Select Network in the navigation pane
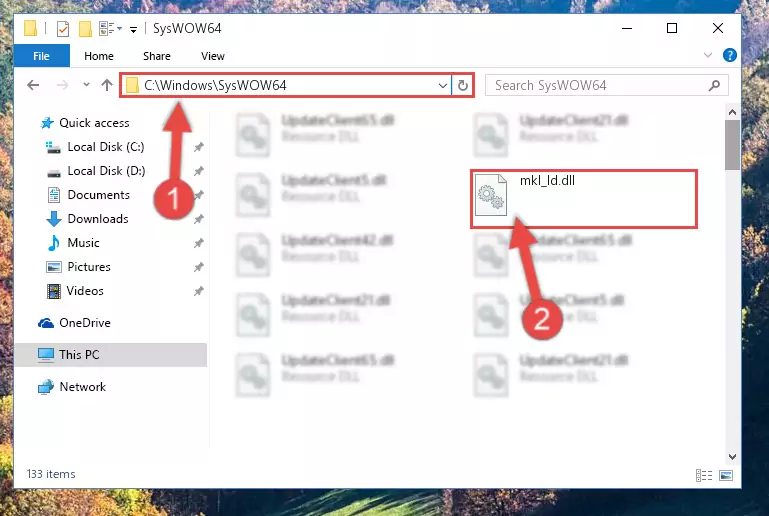769x516 pixels. click(x=82, y=387)
